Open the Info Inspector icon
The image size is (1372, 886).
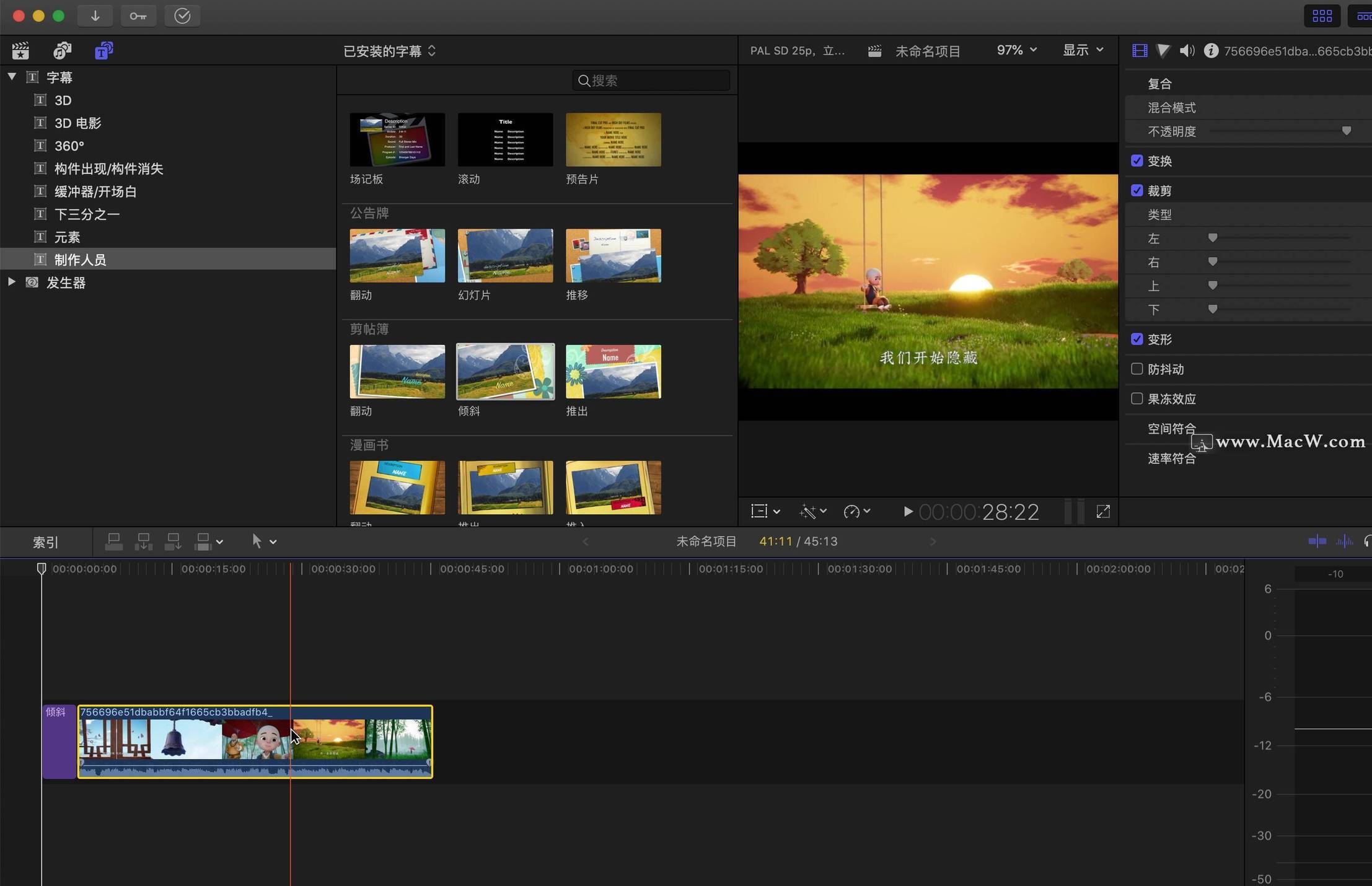(1210, 51)
